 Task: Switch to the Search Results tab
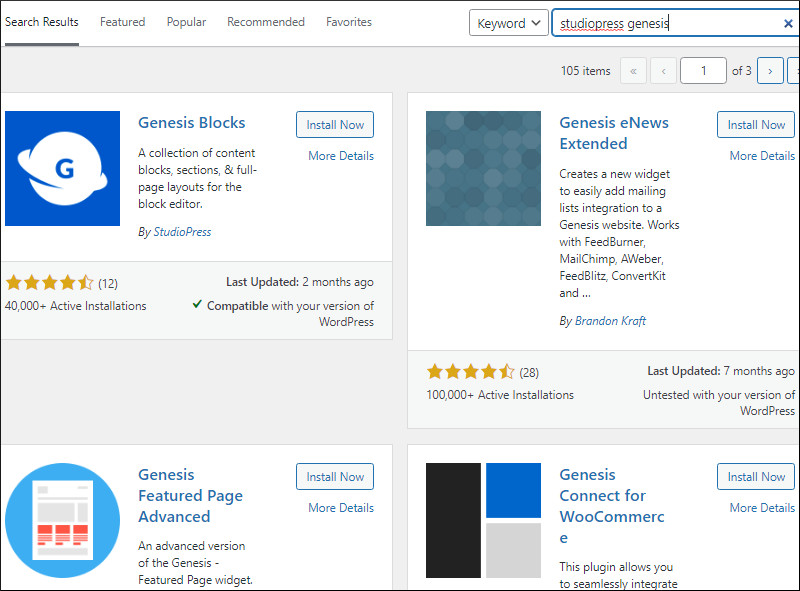point(42,22)
